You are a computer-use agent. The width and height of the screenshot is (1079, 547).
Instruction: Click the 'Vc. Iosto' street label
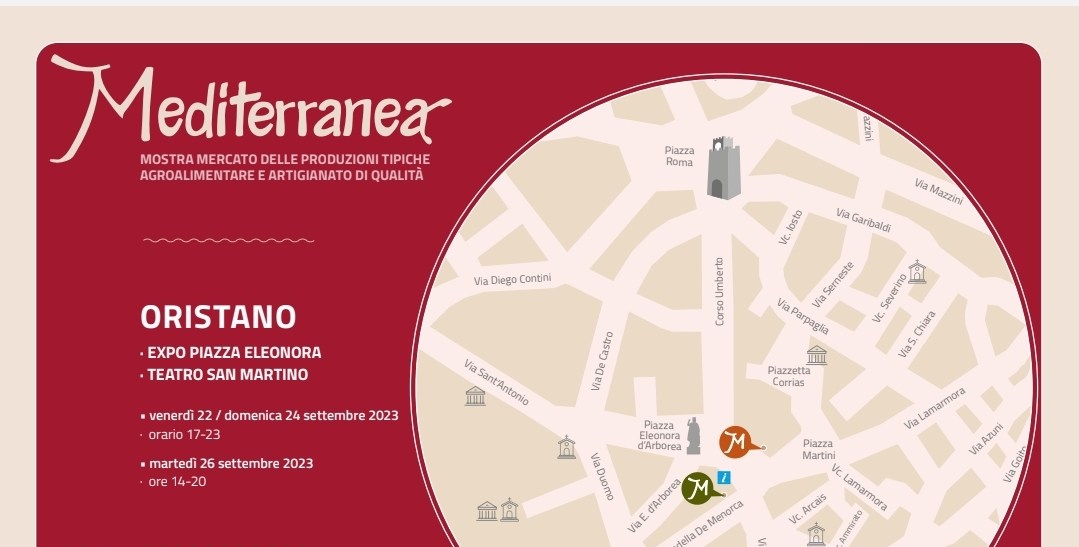[x=791, y=227]
